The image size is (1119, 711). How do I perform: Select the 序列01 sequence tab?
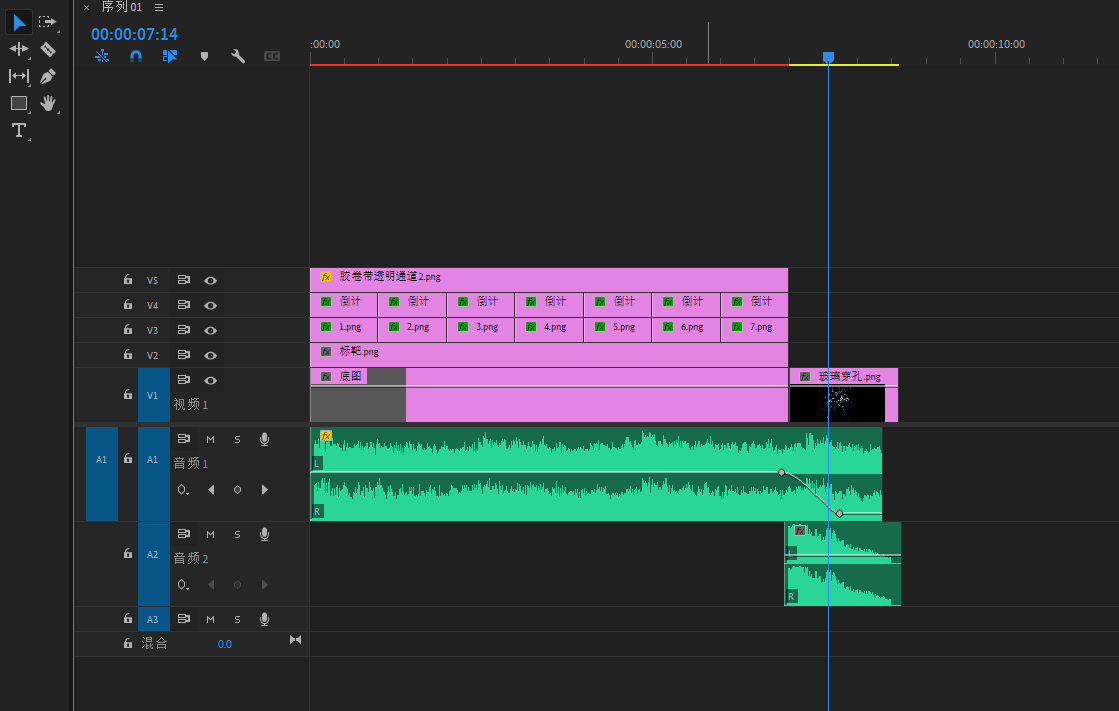(x=121, y=7)
